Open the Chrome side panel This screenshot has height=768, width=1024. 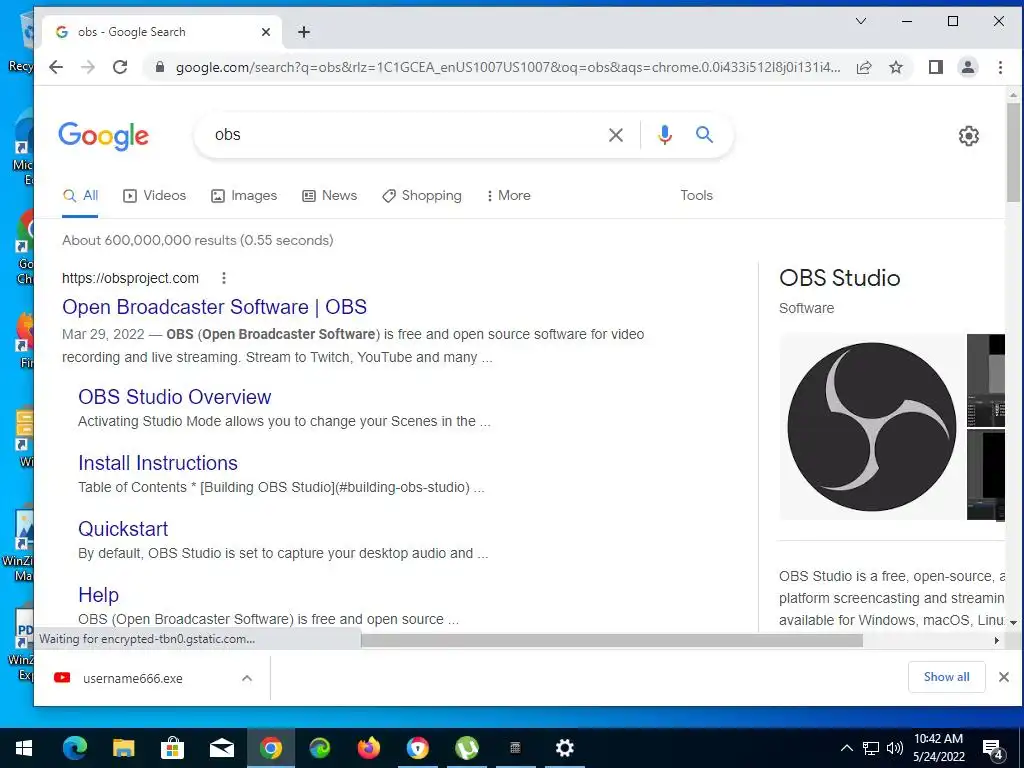click(x=935, y=67)
